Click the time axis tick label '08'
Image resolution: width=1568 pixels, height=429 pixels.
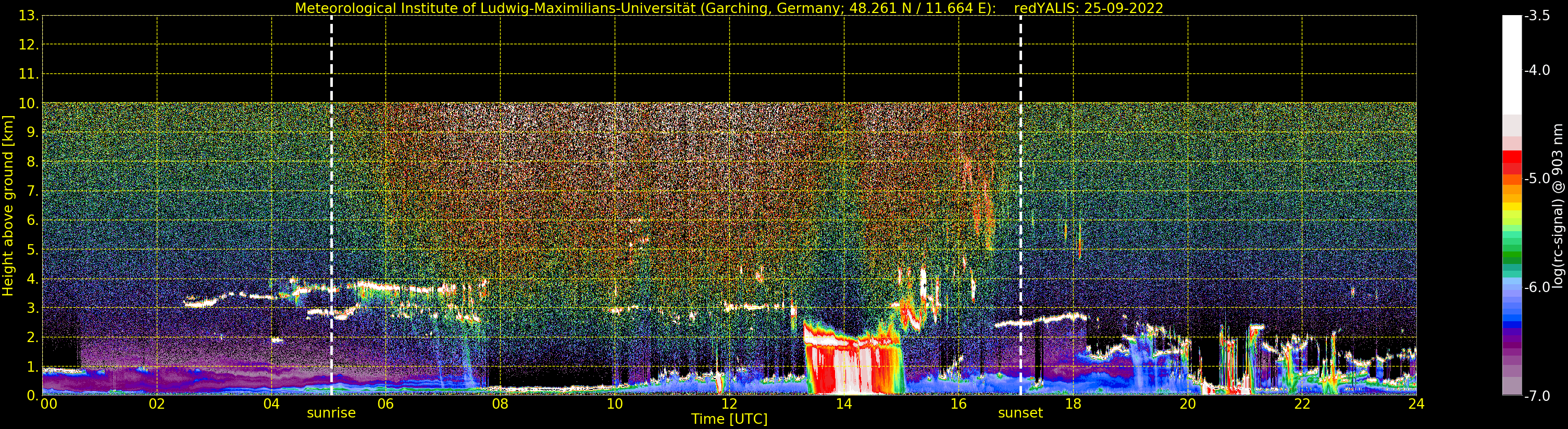tap(500, 404)
